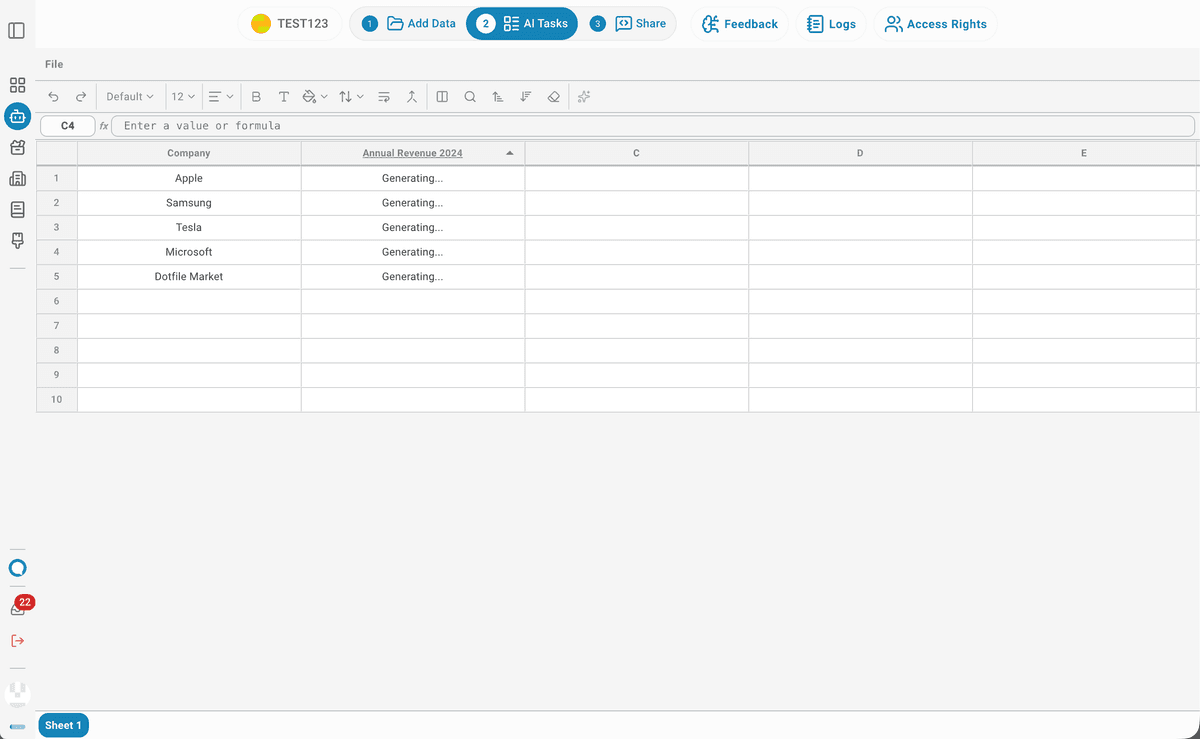This screenshot has width=1200, height=739.
Task: Open the brush icon in the sidebar
Action: point(17,241)
